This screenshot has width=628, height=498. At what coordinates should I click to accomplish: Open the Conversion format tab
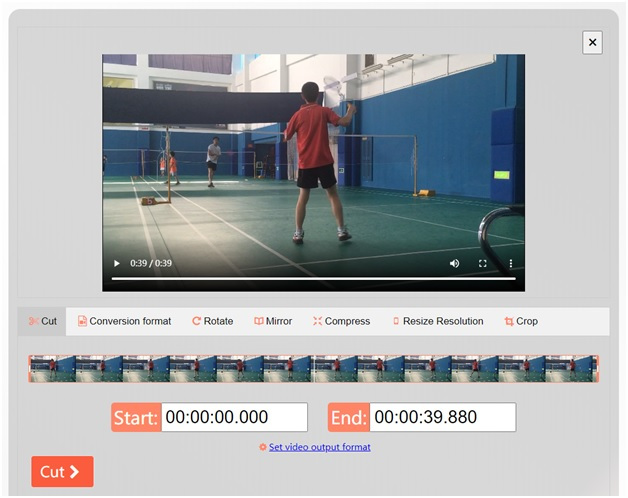coord(125,321)
